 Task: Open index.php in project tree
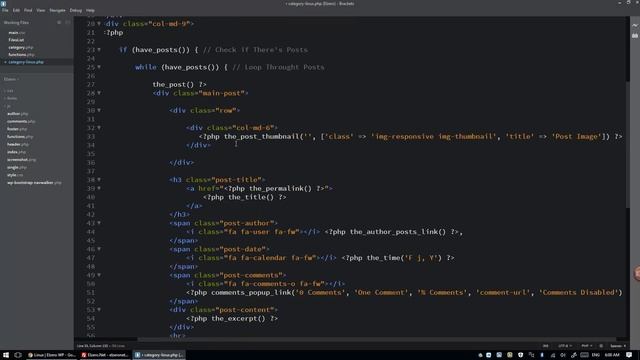point(16,152)
